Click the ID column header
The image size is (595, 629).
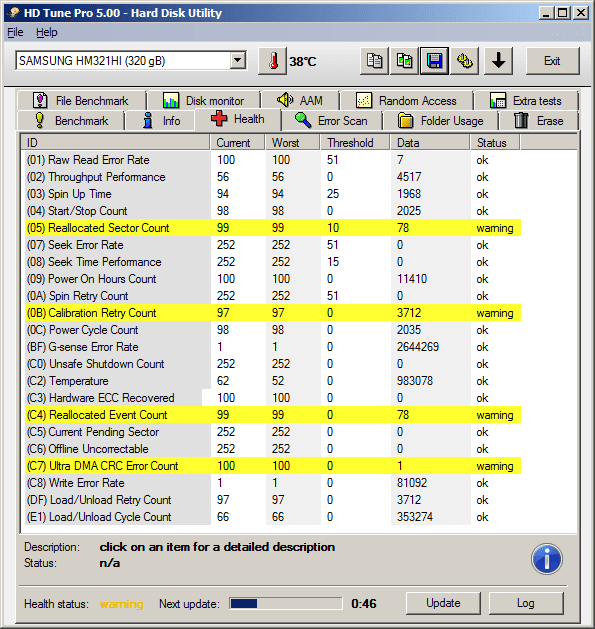point(116,143)
